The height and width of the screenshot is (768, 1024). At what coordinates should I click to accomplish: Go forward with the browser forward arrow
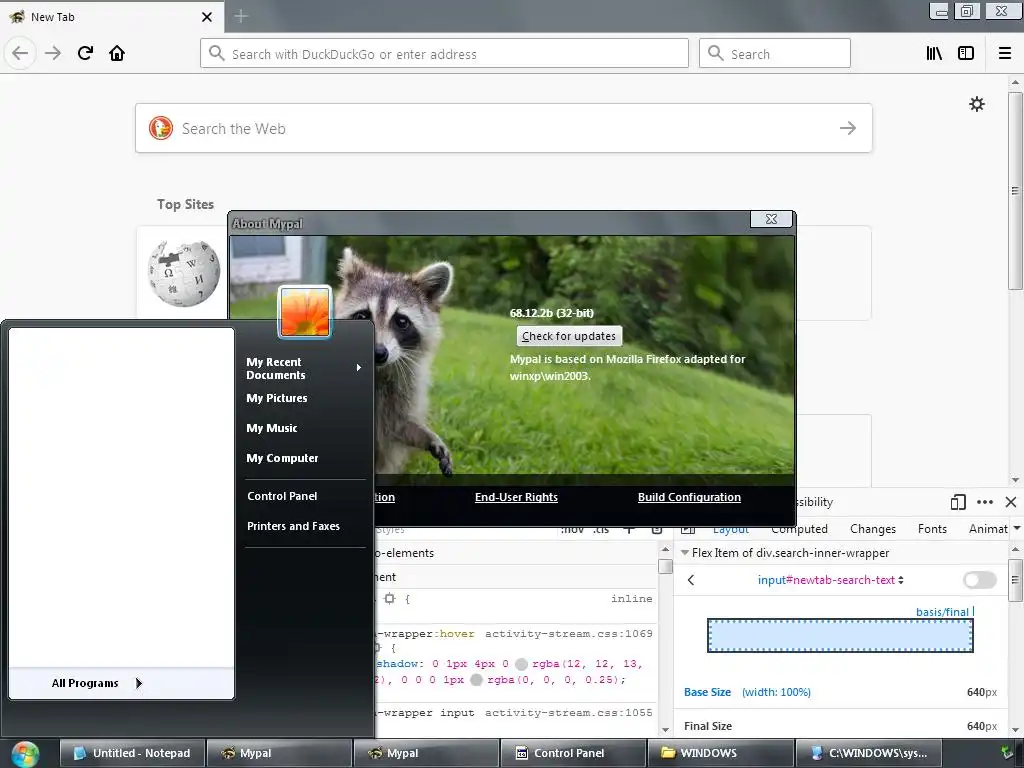click(53, 53)
